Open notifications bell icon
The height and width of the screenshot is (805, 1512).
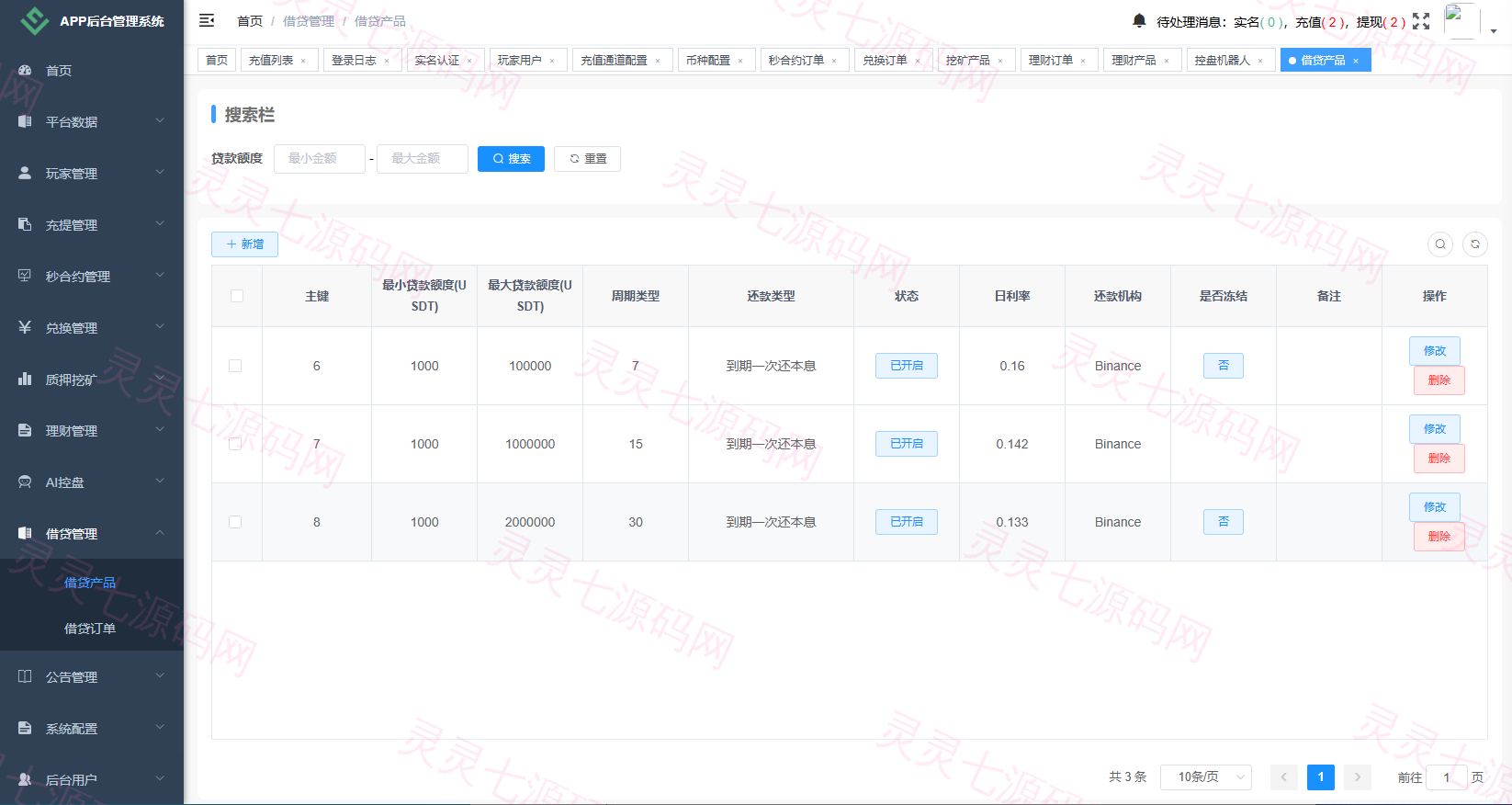[x=1139, y=20]
